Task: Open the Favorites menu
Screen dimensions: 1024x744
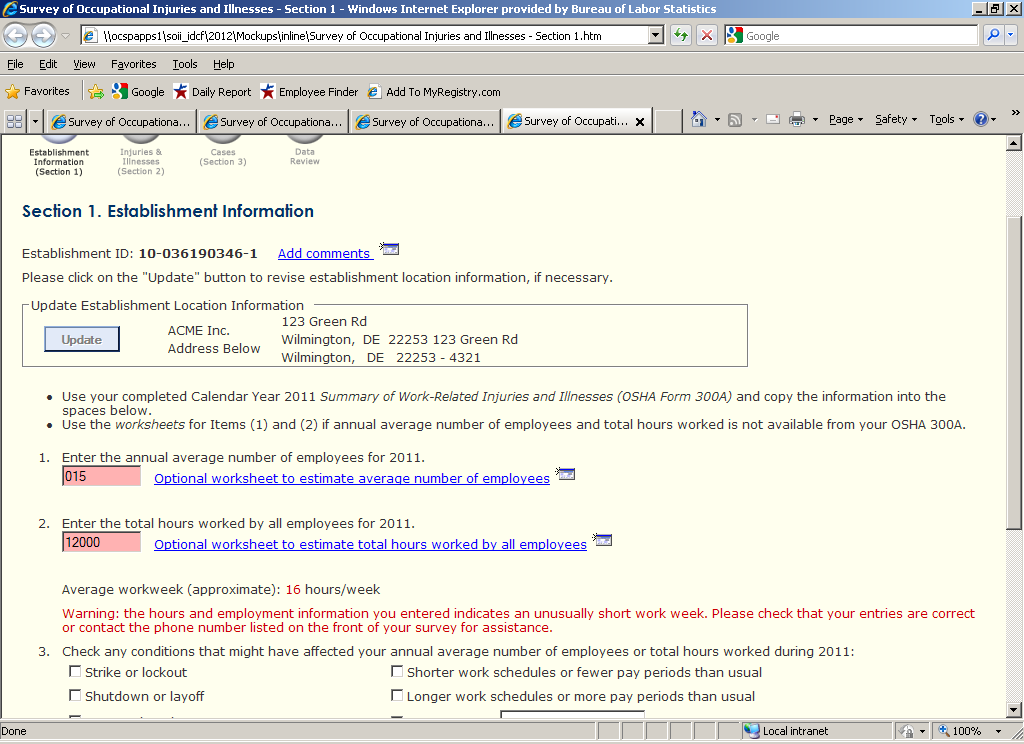Action: pos(133,64)
